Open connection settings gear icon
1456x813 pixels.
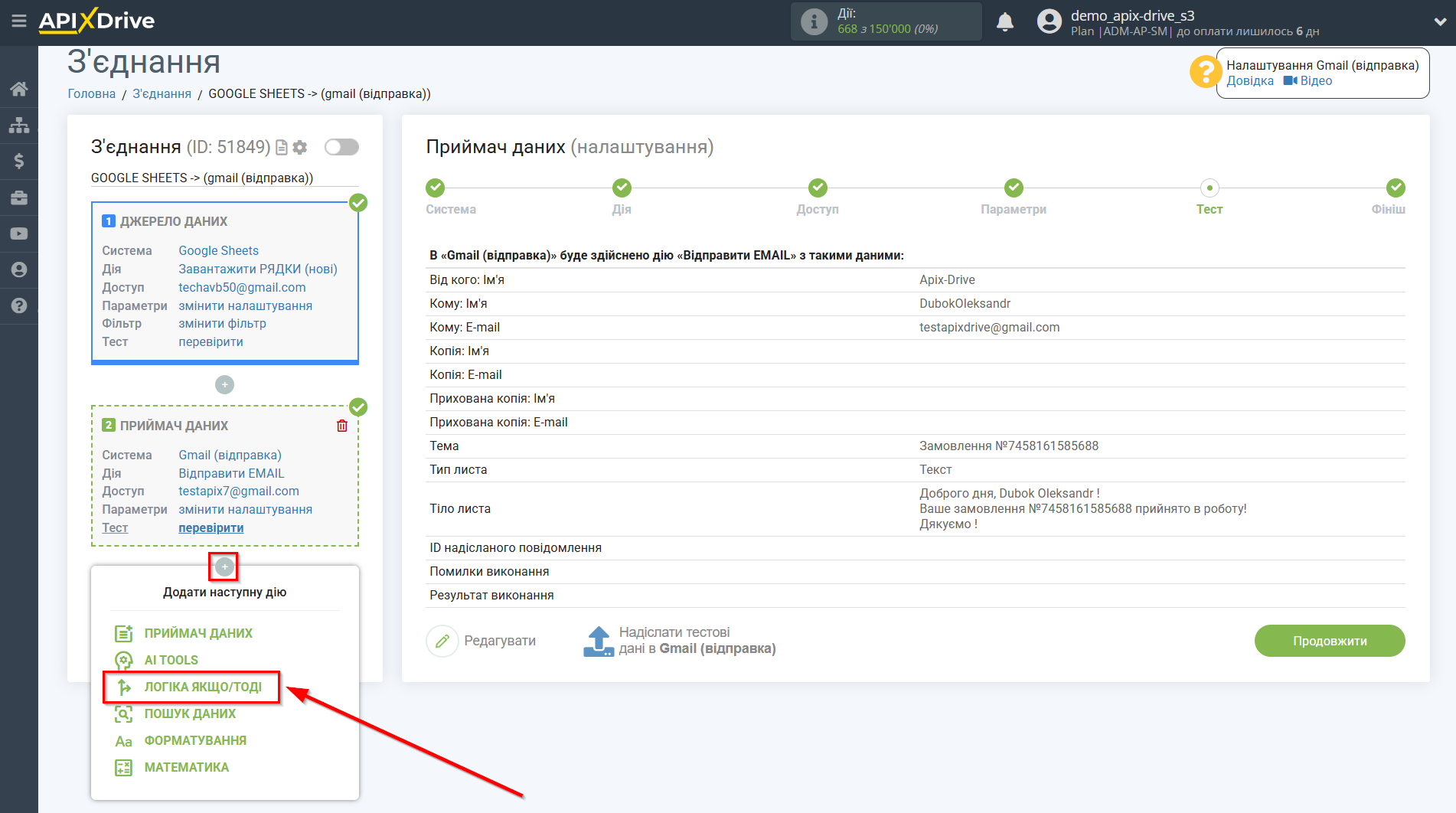[x=300, y=147]
